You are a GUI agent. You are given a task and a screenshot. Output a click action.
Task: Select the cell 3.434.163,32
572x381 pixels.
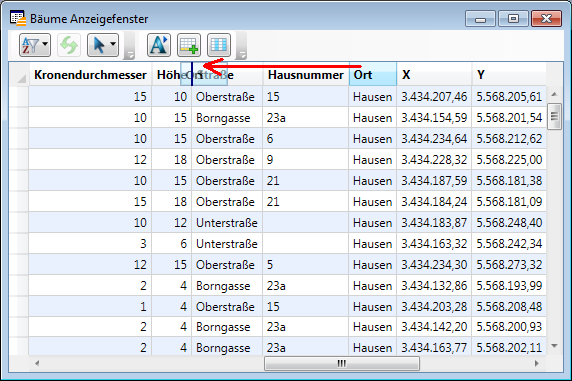434,243
